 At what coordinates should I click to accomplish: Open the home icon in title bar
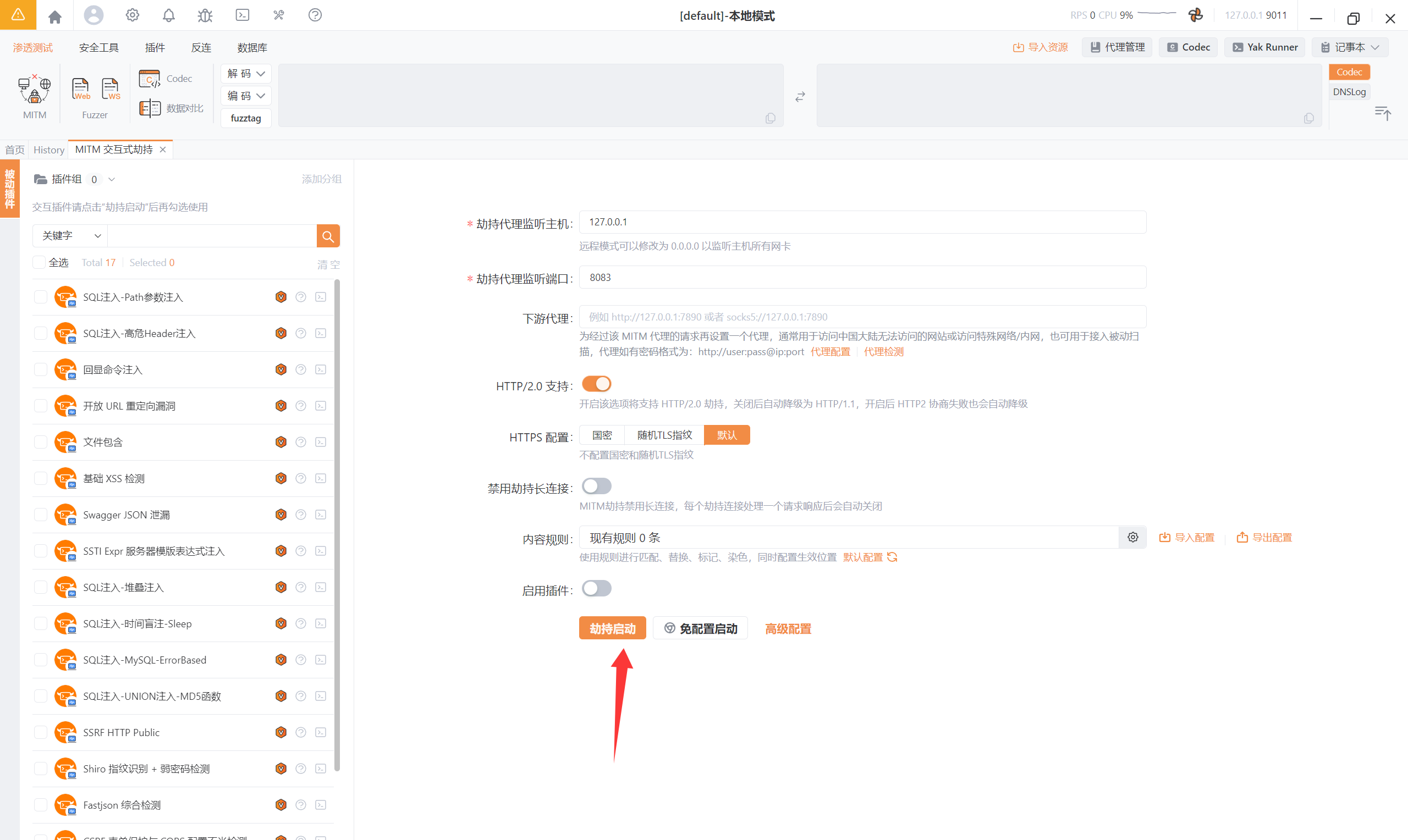(x=55, y=16)
